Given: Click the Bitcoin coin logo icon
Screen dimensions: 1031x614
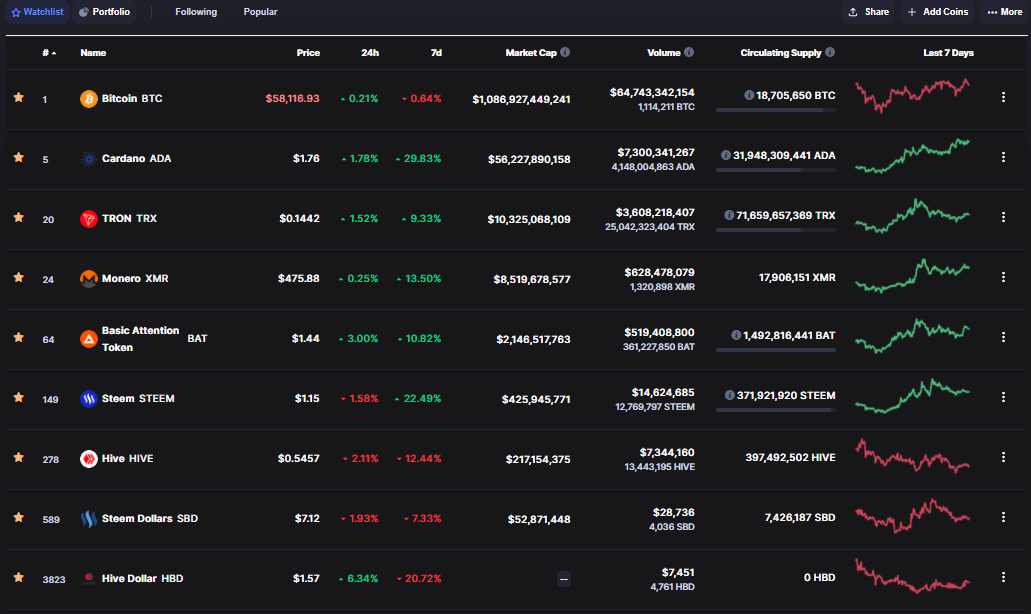Looking at the screenshot, I should click(89, 99).
